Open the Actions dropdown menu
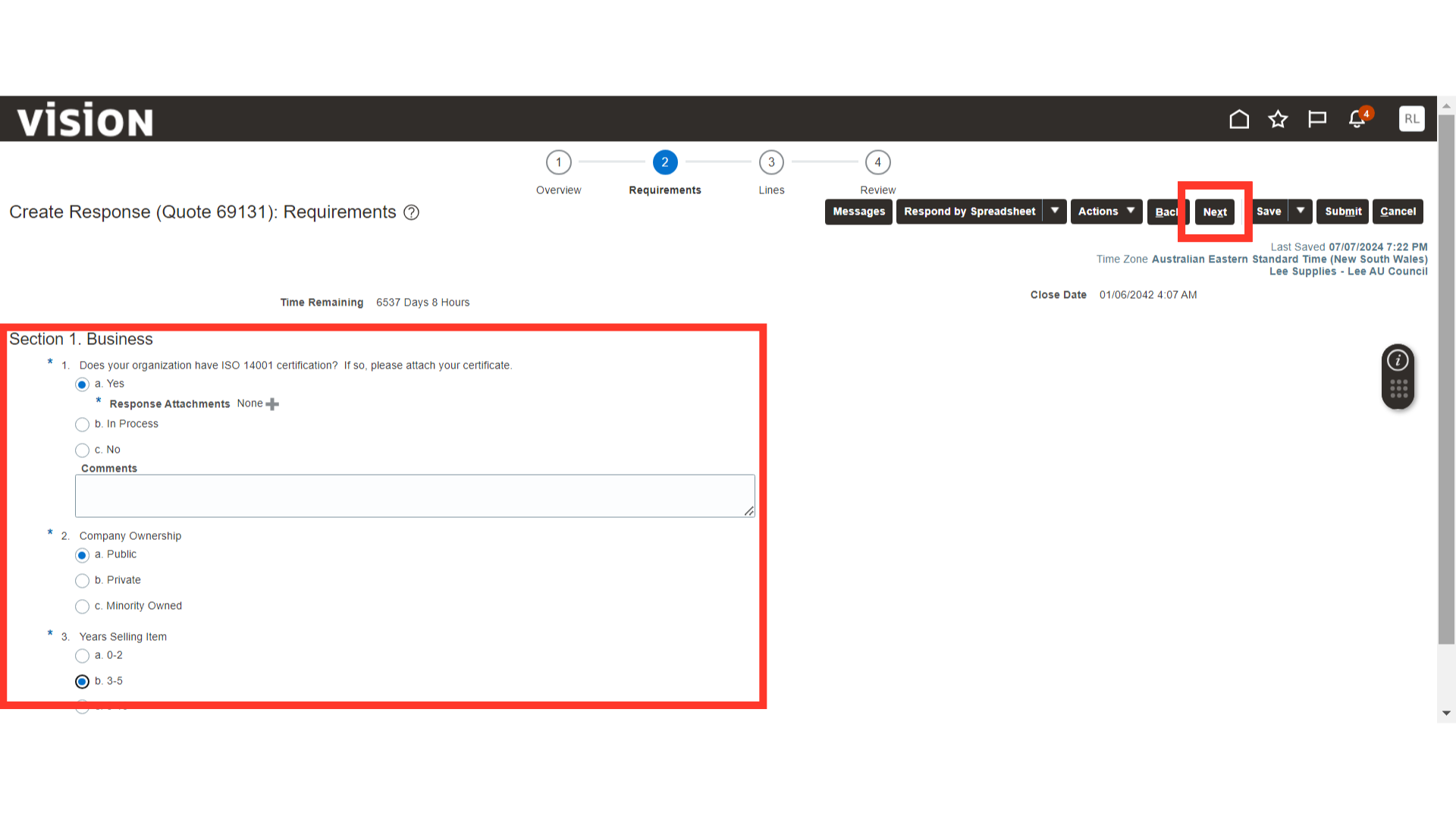This screenshot has height=819, width=1456. 1106,212
